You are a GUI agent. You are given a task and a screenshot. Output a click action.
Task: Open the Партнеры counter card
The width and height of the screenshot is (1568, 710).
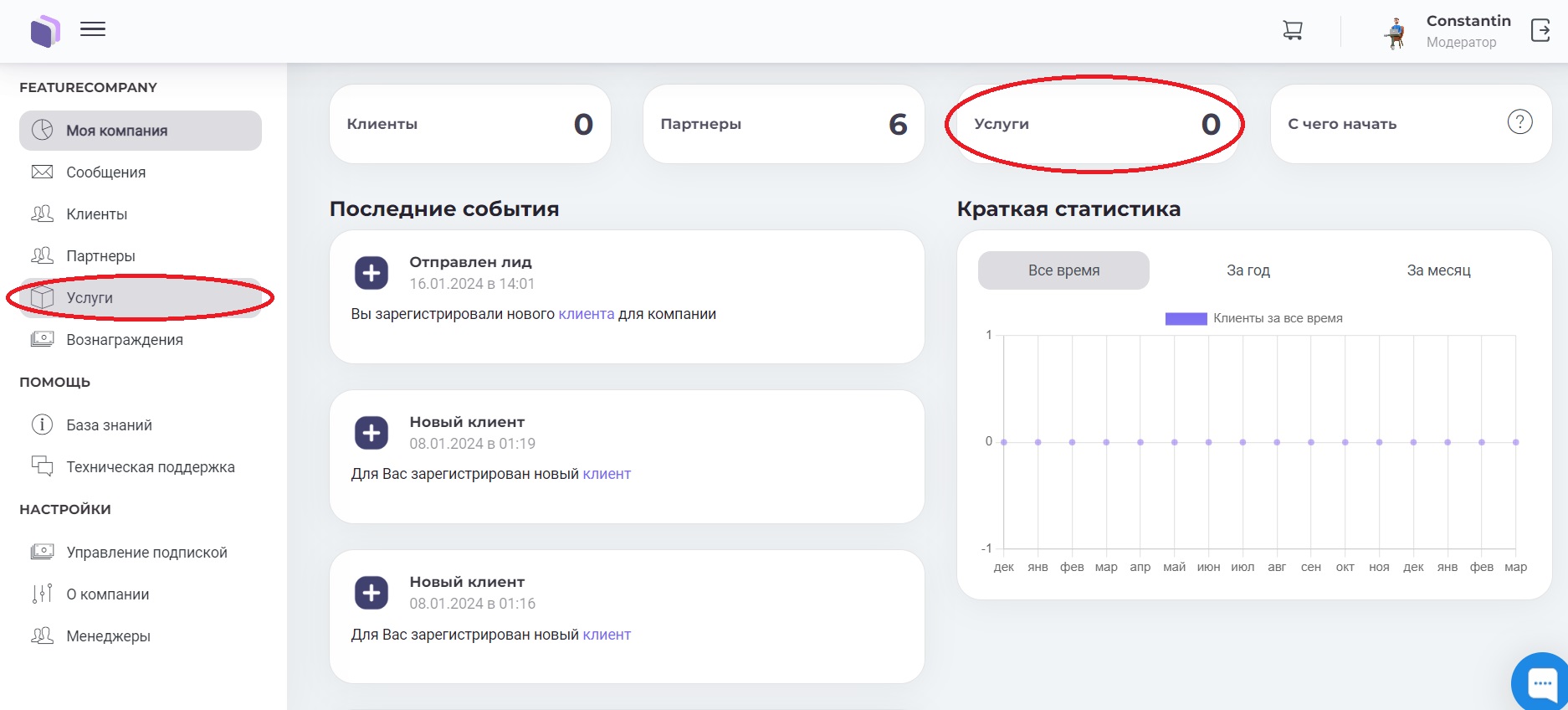(x=783, y=124)
